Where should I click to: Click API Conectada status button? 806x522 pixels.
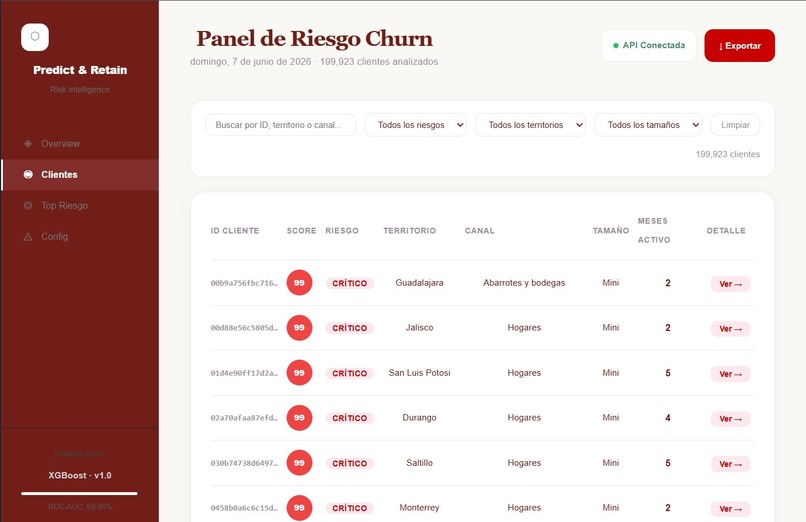click(649, 45)
